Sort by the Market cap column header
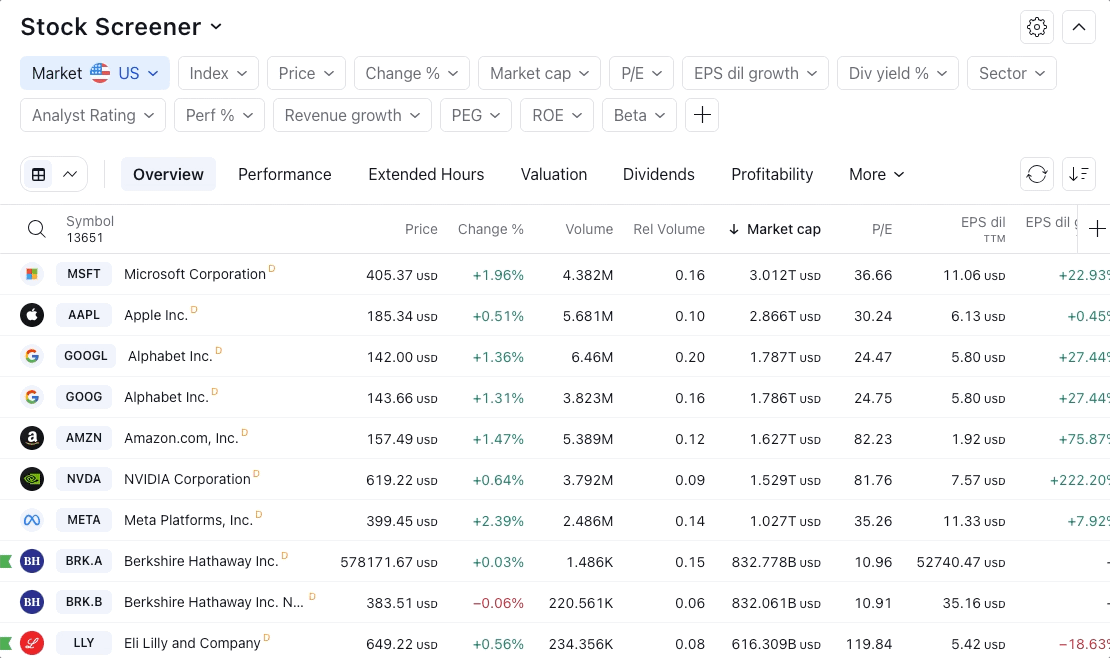Screen dimensions: 1110x658 click(x=783, y=229)
